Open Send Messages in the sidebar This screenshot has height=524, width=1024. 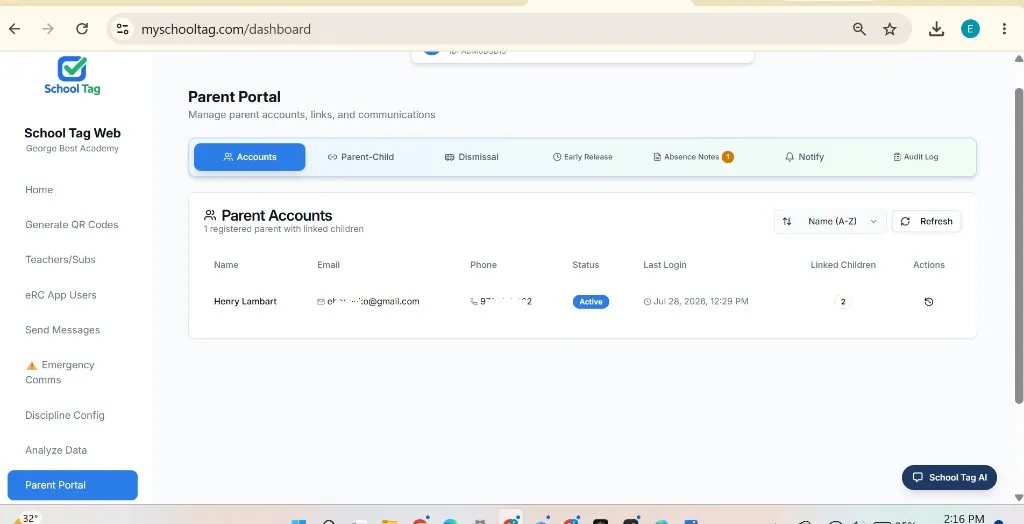(63, 330)
